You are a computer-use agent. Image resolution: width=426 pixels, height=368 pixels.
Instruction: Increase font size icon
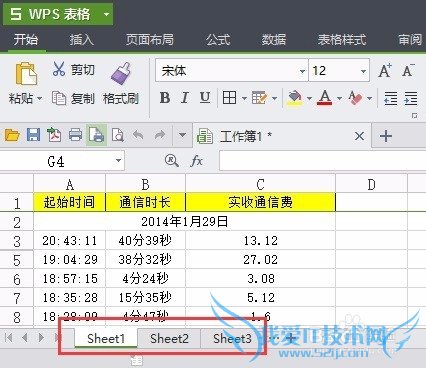click(x=385, y=71)
